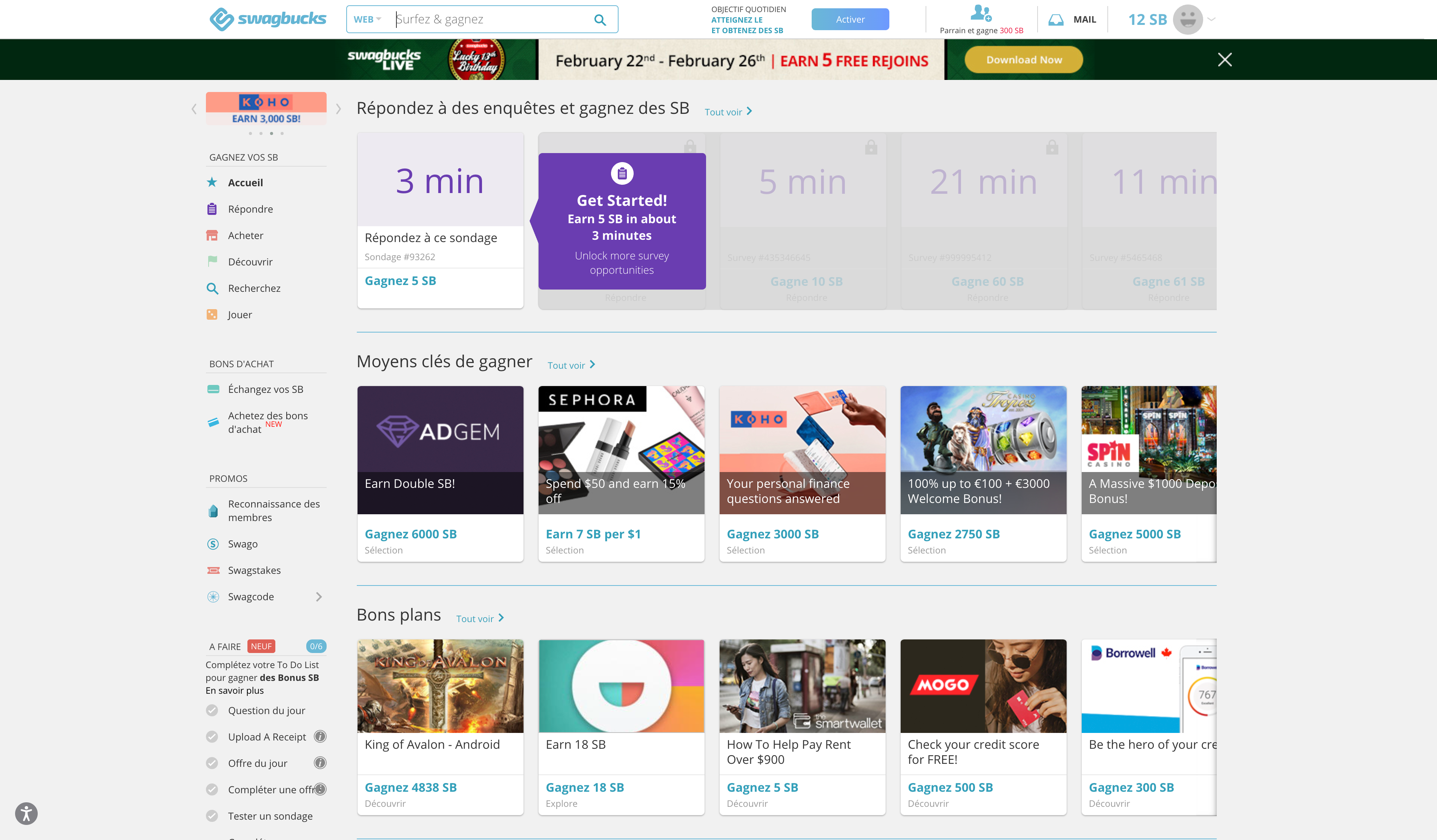
Task: Open Accueil in sidebar
Action: [x=245, y=182]
